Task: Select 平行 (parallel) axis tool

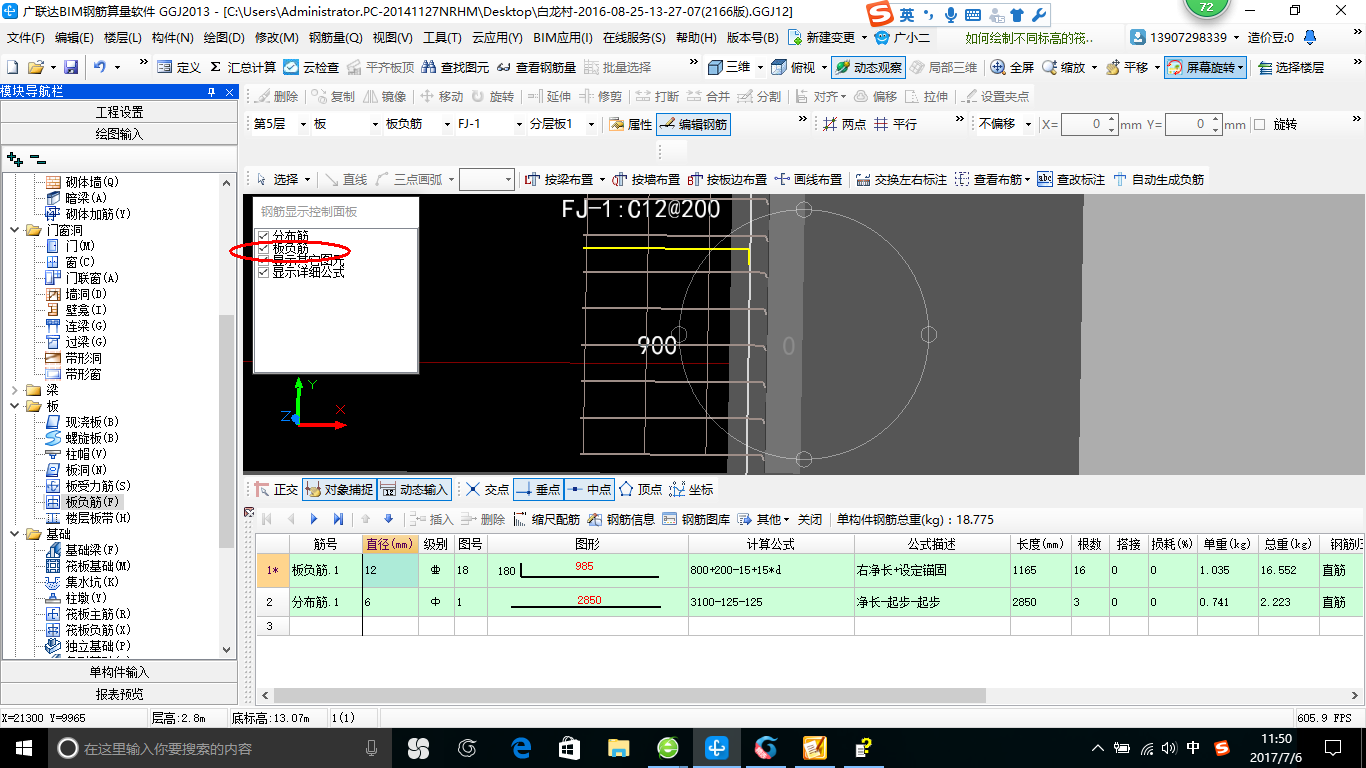Action: coord(895,124)
